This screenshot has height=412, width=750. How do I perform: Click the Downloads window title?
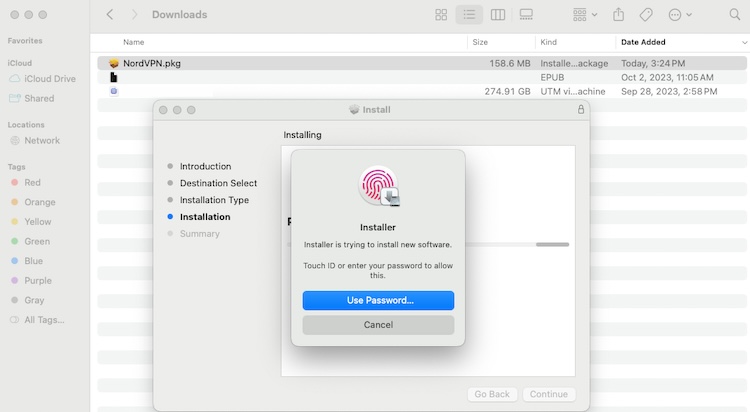(179, 15)
